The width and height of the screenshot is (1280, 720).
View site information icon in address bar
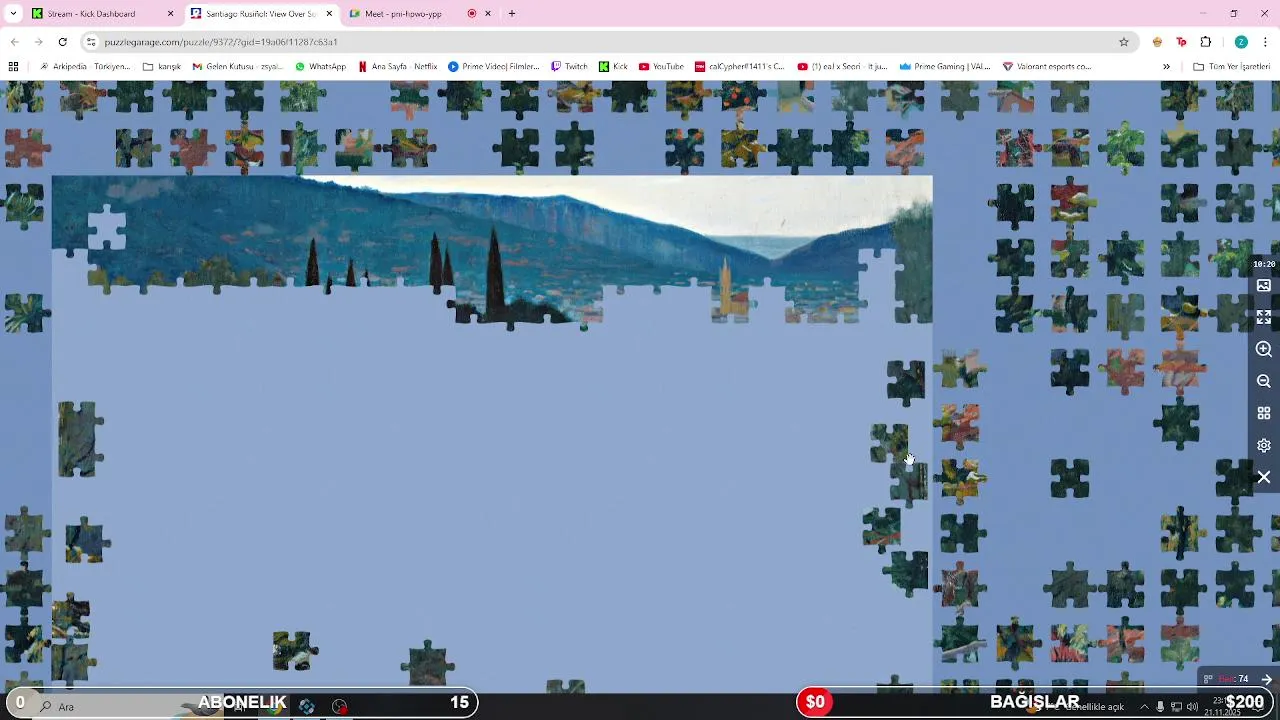pos(91,42)
